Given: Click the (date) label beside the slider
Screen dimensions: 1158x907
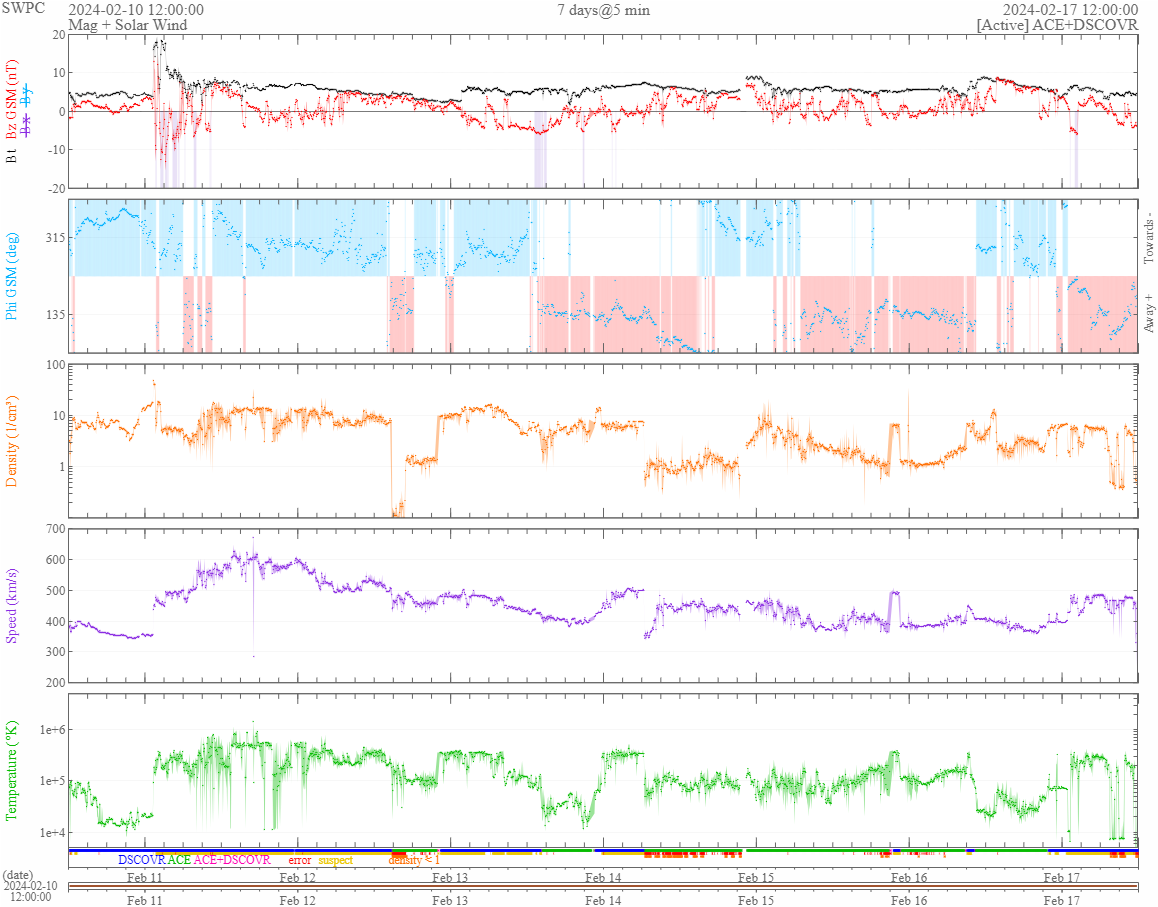Looking at the screenshot, I should click(18, 875).
